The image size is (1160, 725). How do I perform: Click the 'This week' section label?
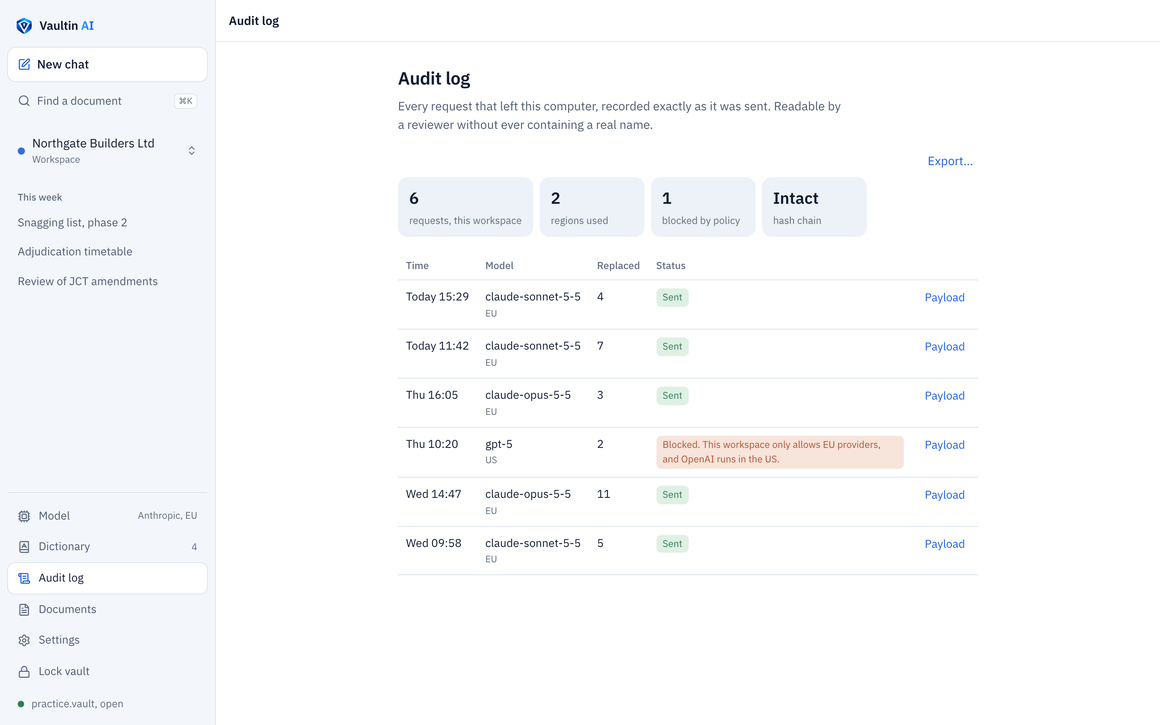pos(40,198)
